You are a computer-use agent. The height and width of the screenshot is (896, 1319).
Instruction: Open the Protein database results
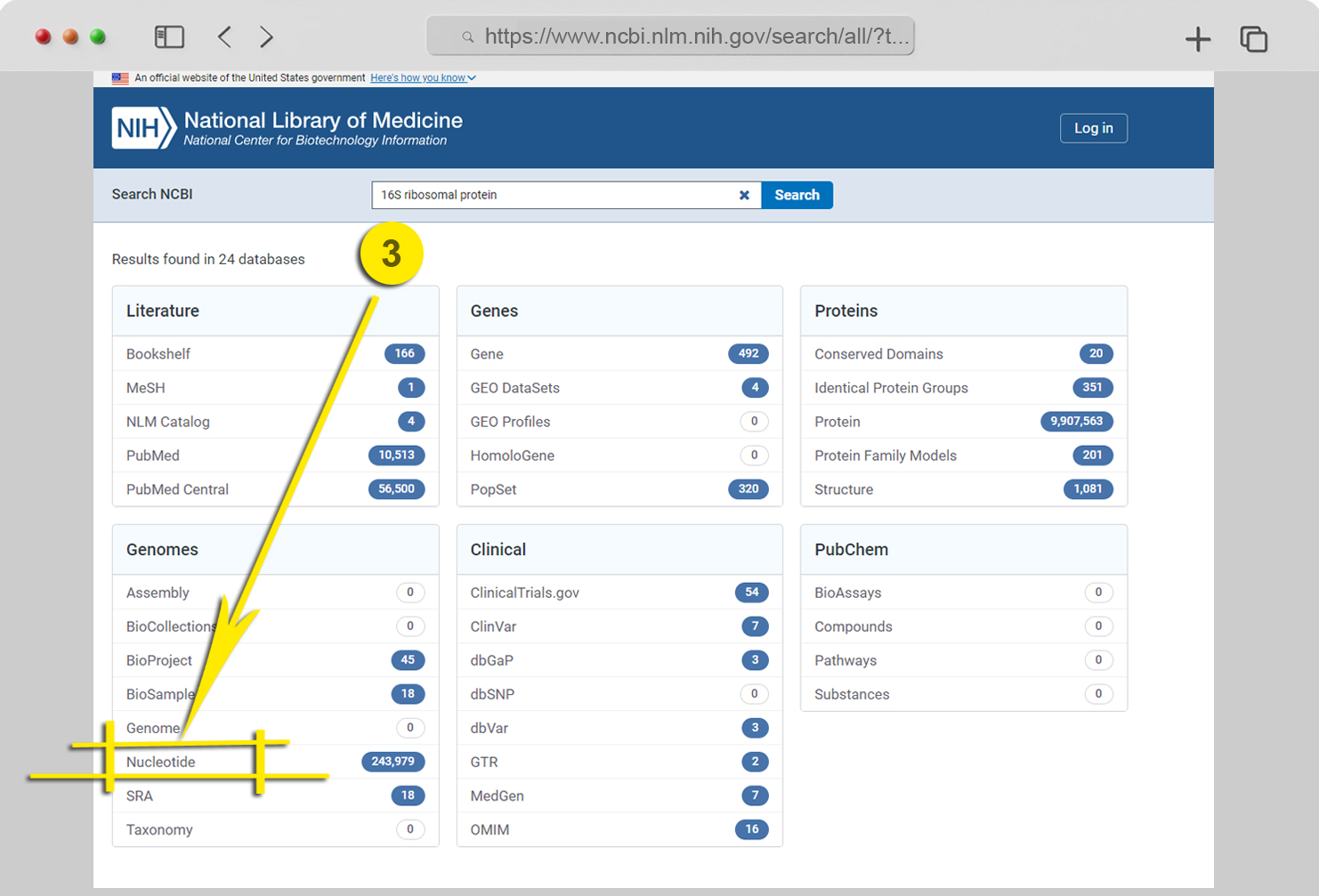pos(838,422)
